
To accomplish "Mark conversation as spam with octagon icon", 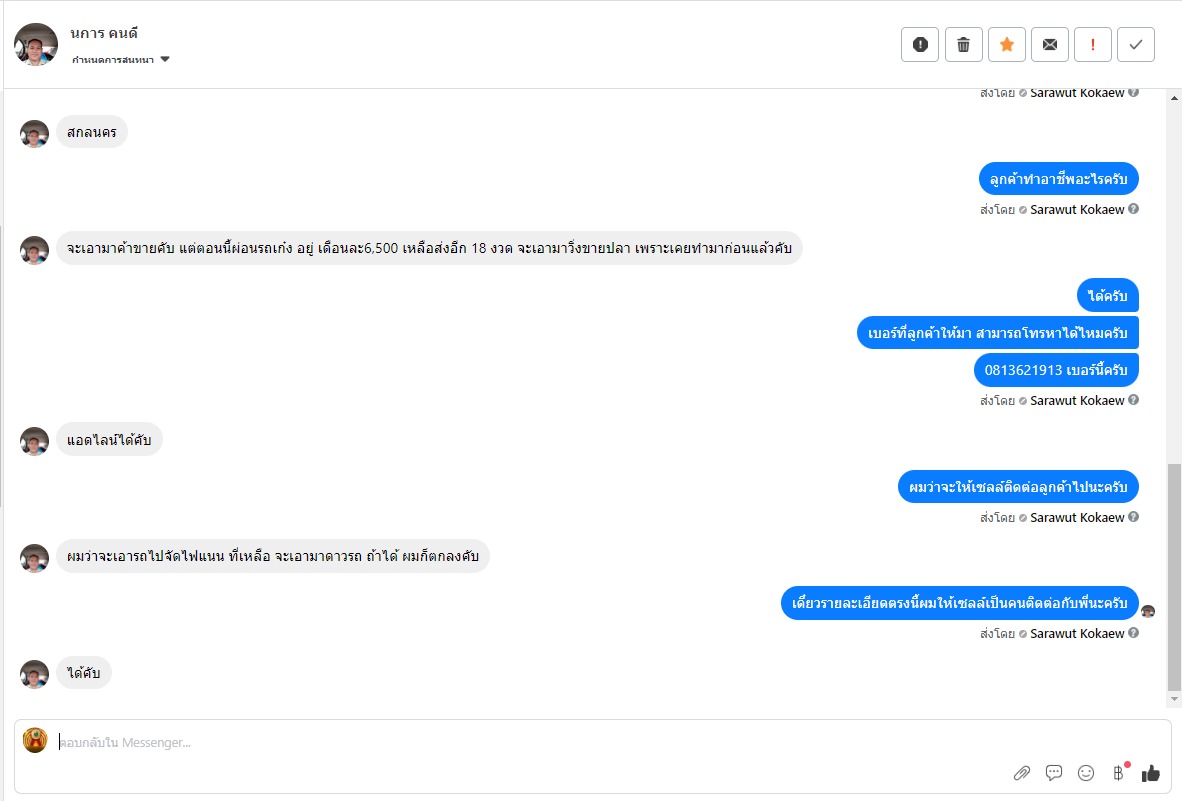I will pos(920,44).
